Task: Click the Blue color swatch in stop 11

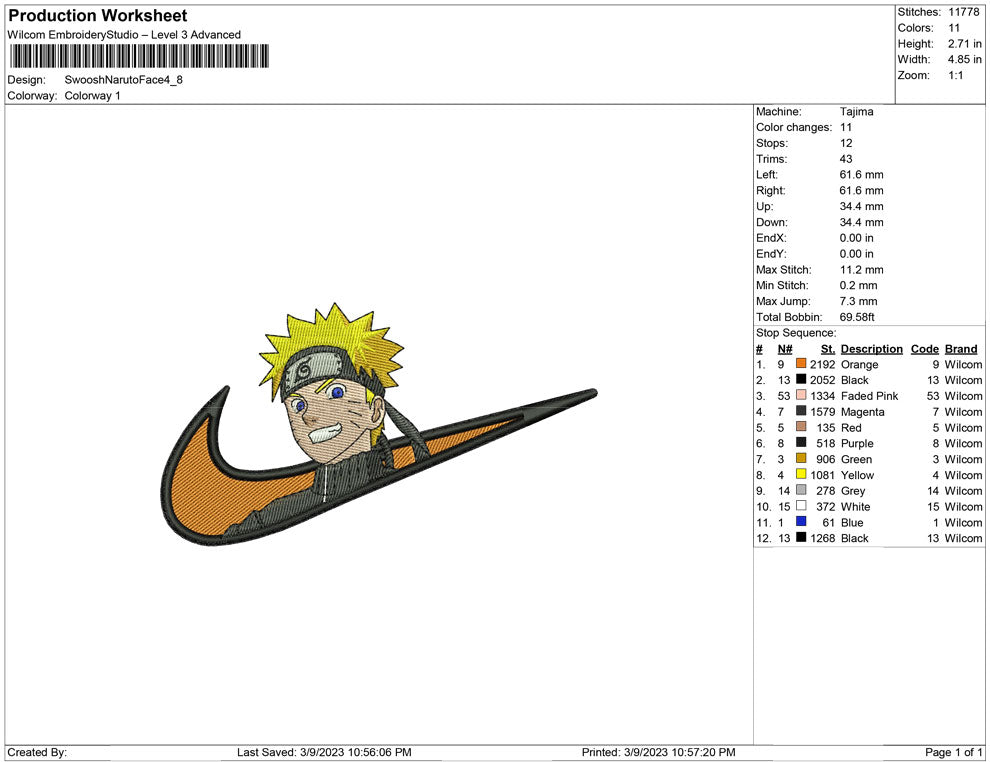Action: [801, 521]
